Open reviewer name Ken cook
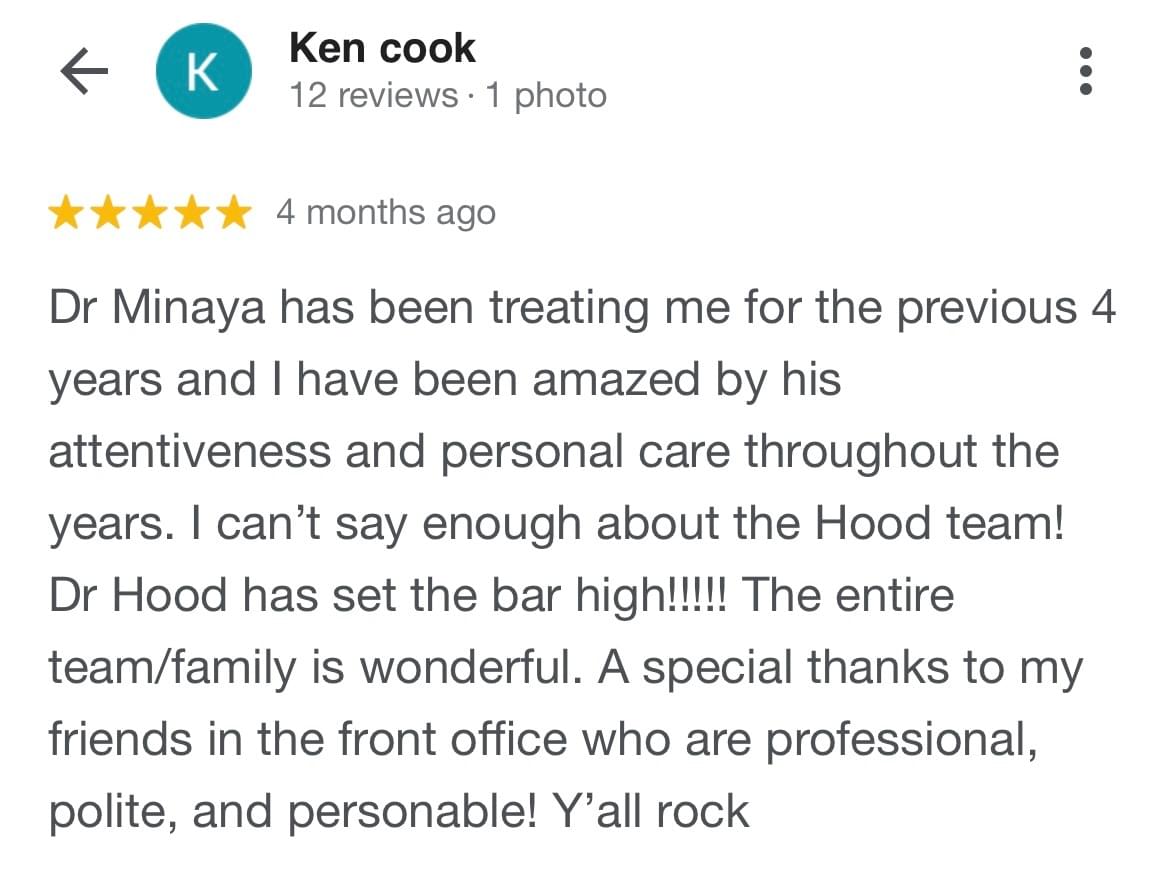 (382, 48)
